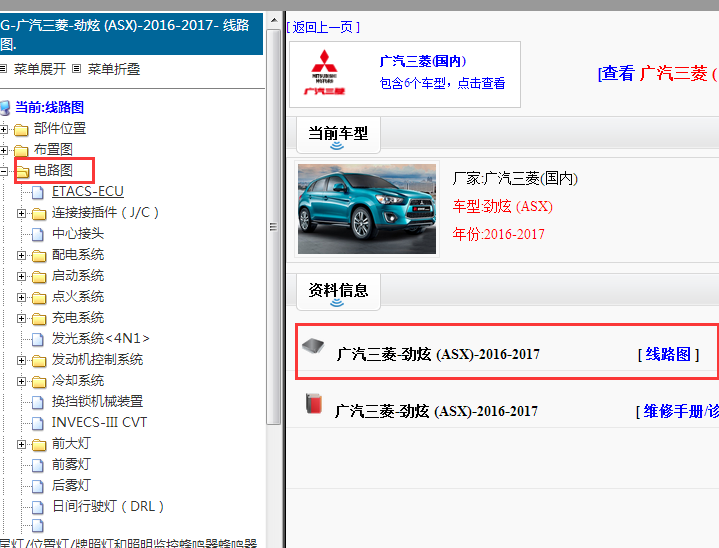The height and width of the screenshot is (548, 719).
Task: Click the 发光系统<4N1> document icon
Action: click(x=38, y=340)
